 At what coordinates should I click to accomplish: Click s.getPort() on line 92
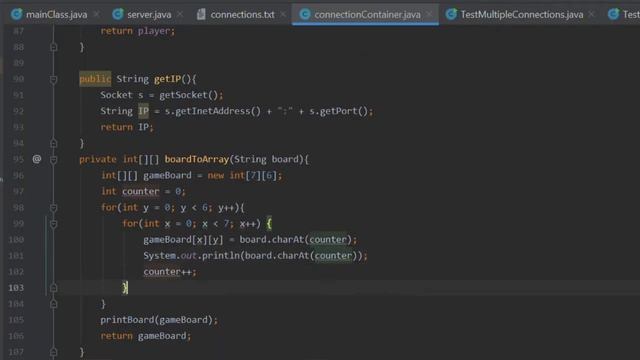[338, 111]
